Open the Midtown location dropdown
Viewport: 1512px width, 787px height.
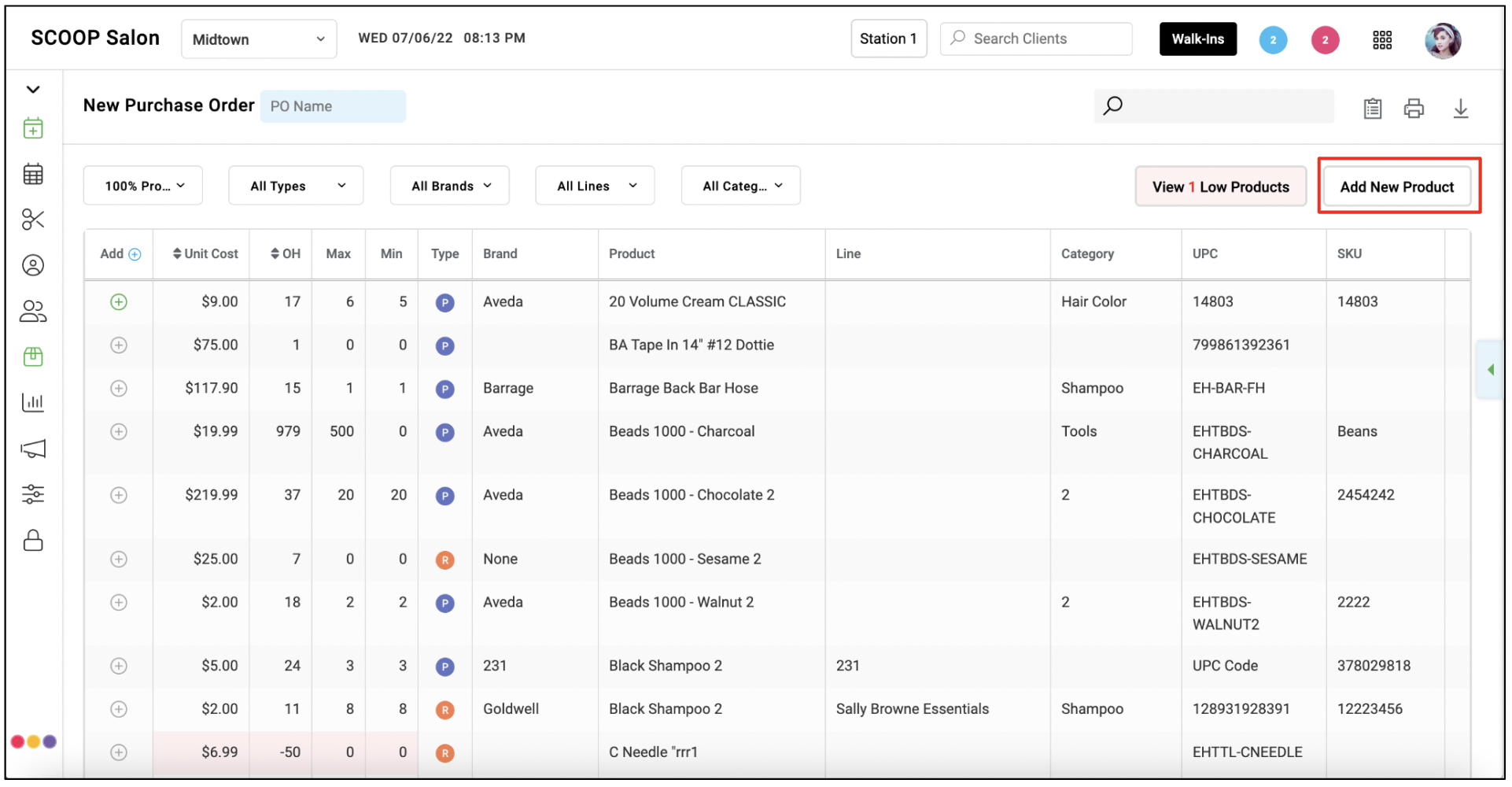click(259, 39)
